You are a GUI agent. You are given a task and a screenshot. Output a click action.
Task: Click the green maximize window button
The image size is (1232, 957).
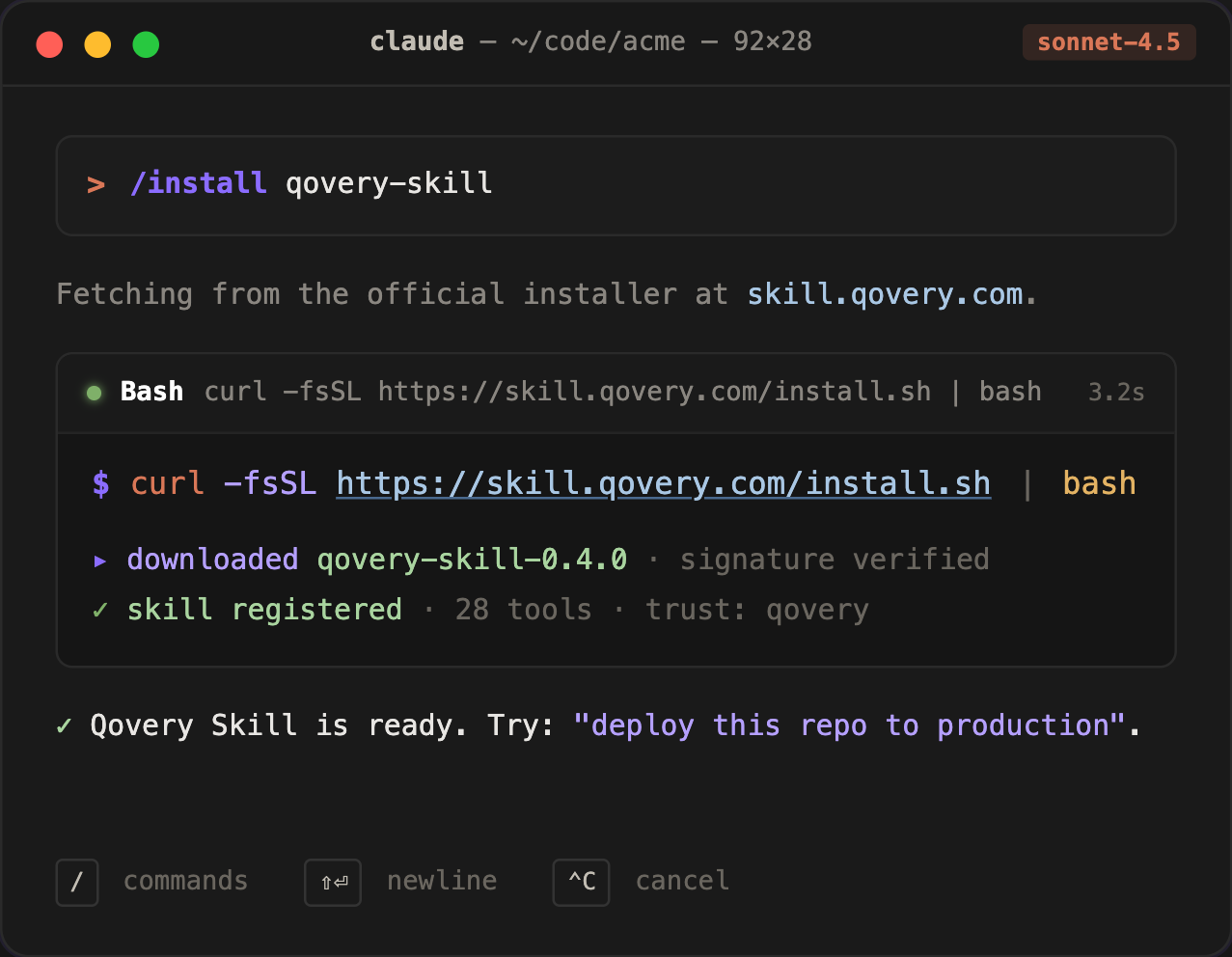[146, 44]
